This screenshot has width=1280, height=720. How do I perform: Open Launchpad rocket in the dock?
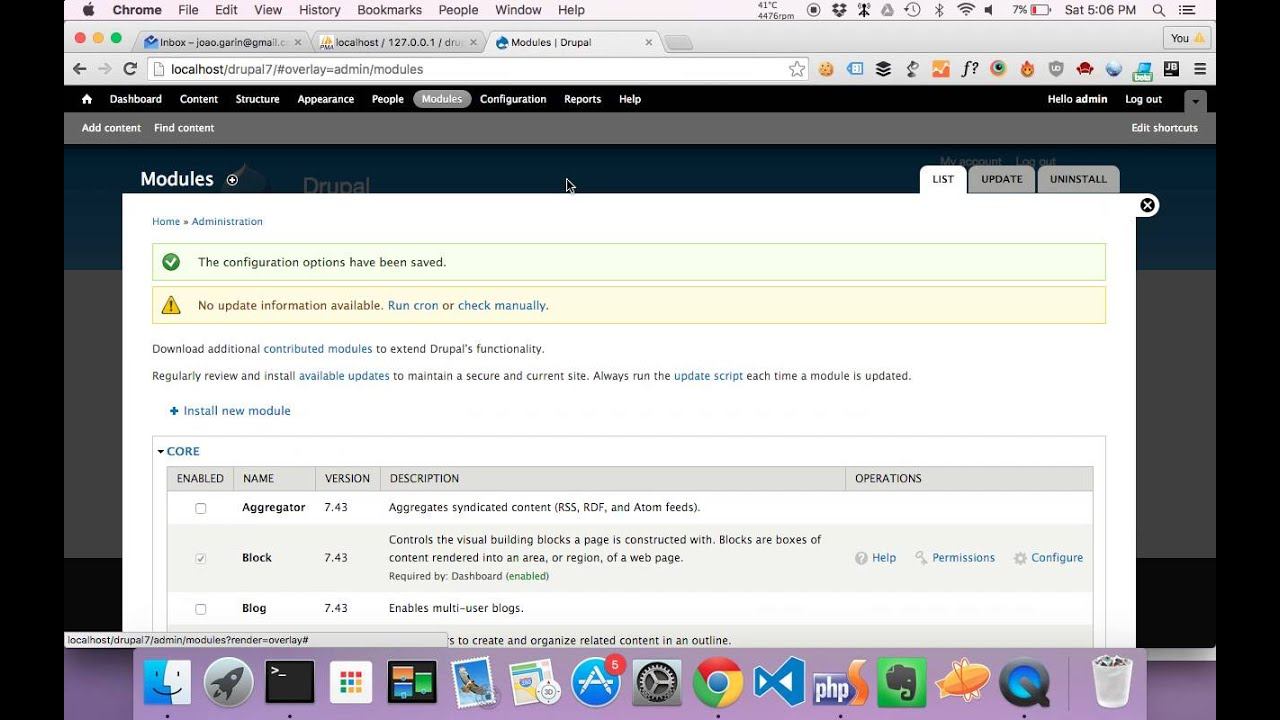click(x=229, y=682)
